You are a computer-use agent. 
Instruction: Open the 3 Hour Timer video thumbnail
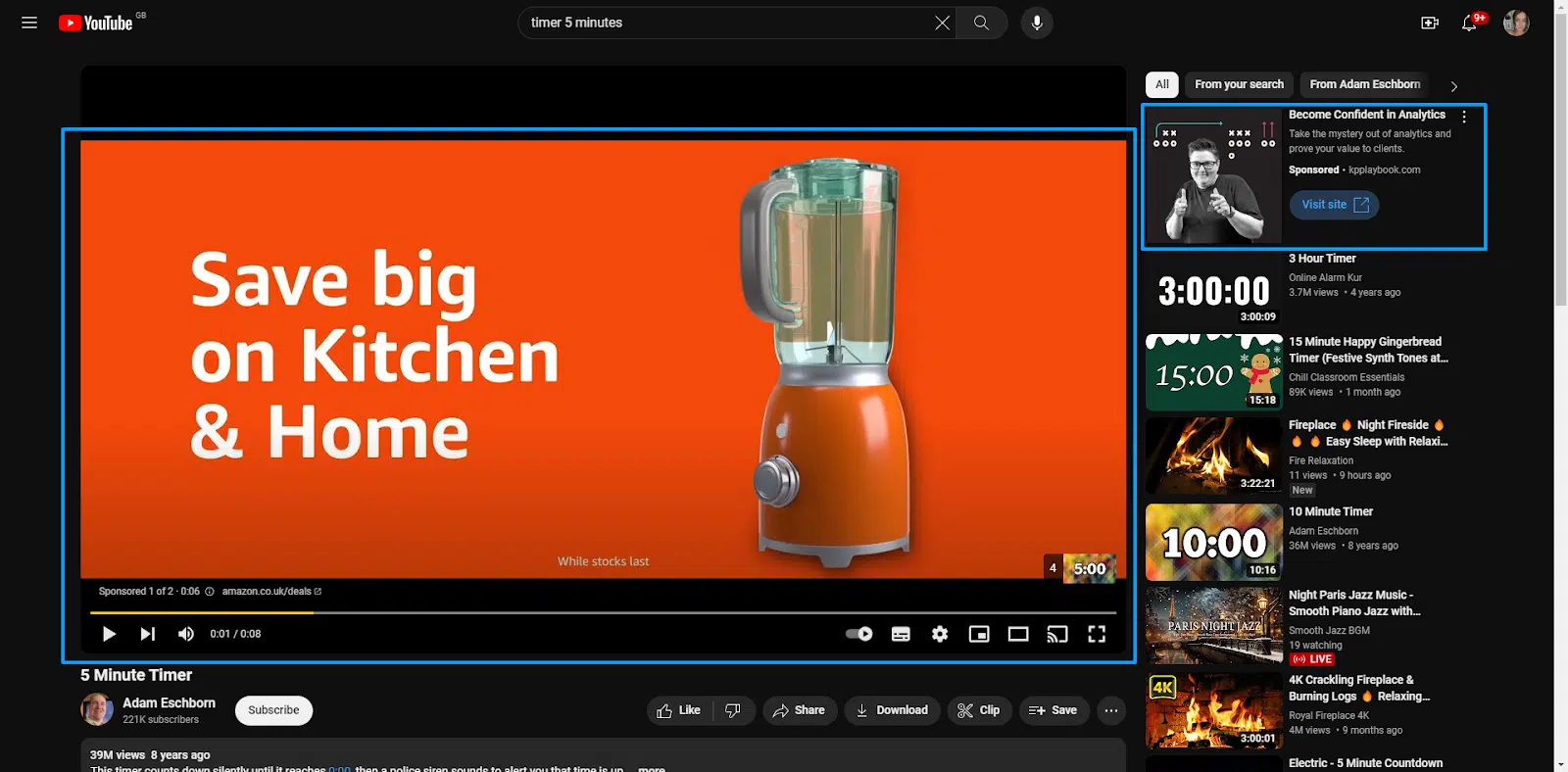1214,289
